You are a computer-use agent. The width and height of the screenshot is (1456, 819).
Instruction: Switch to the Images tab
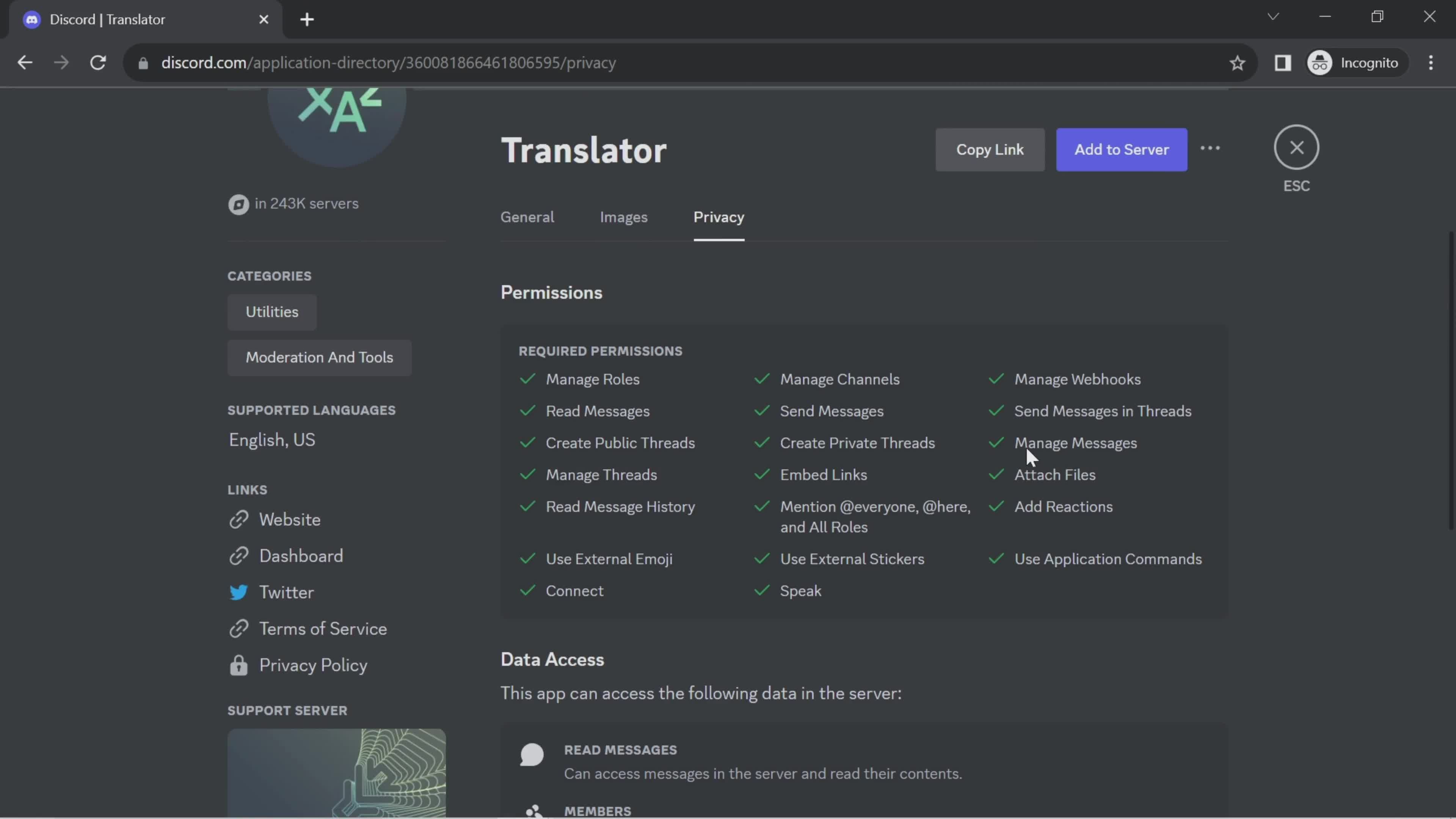tap(623, 217)
